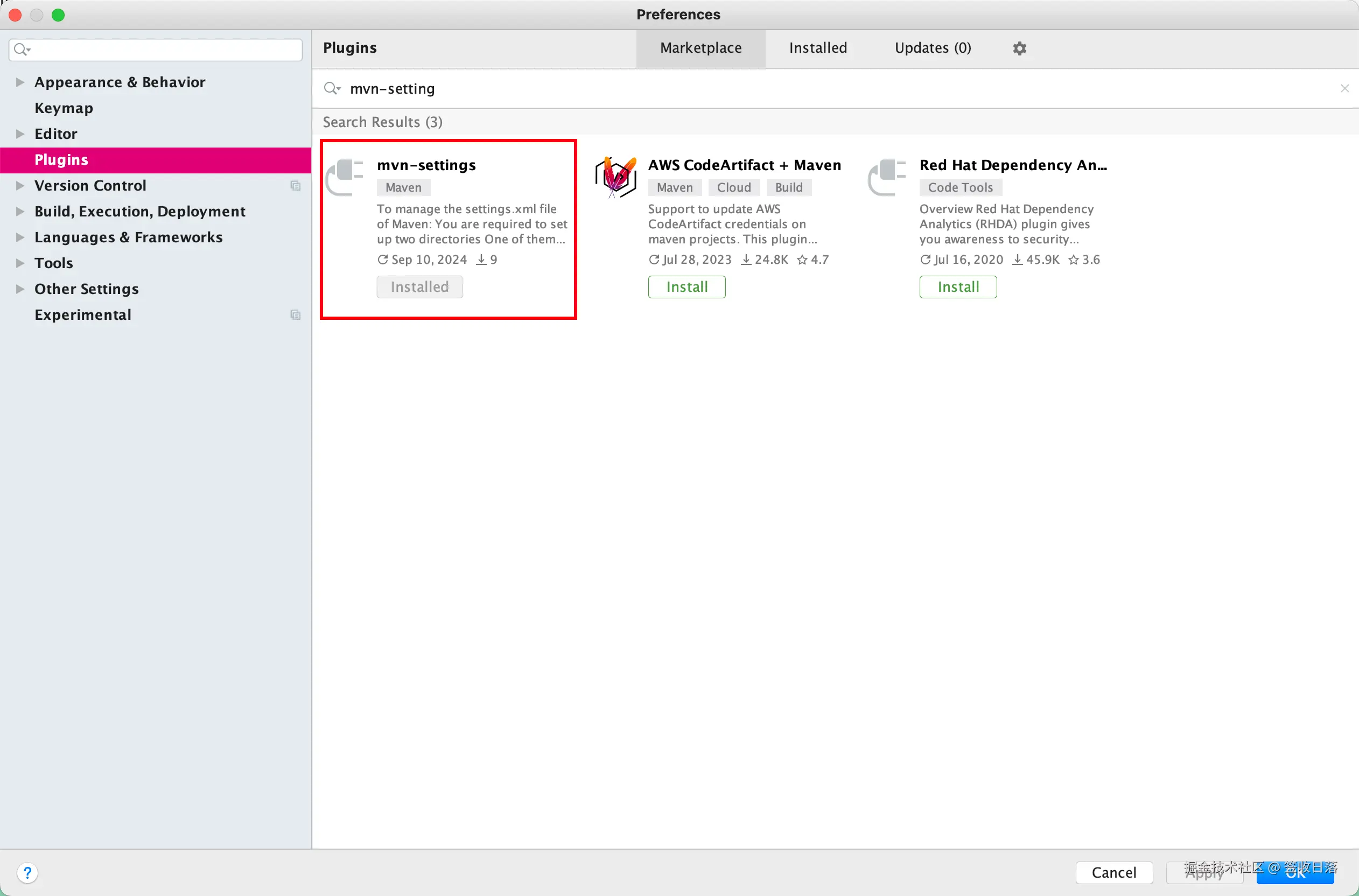
Task: Open the Updates (0) tab
Action: (932, 48)
